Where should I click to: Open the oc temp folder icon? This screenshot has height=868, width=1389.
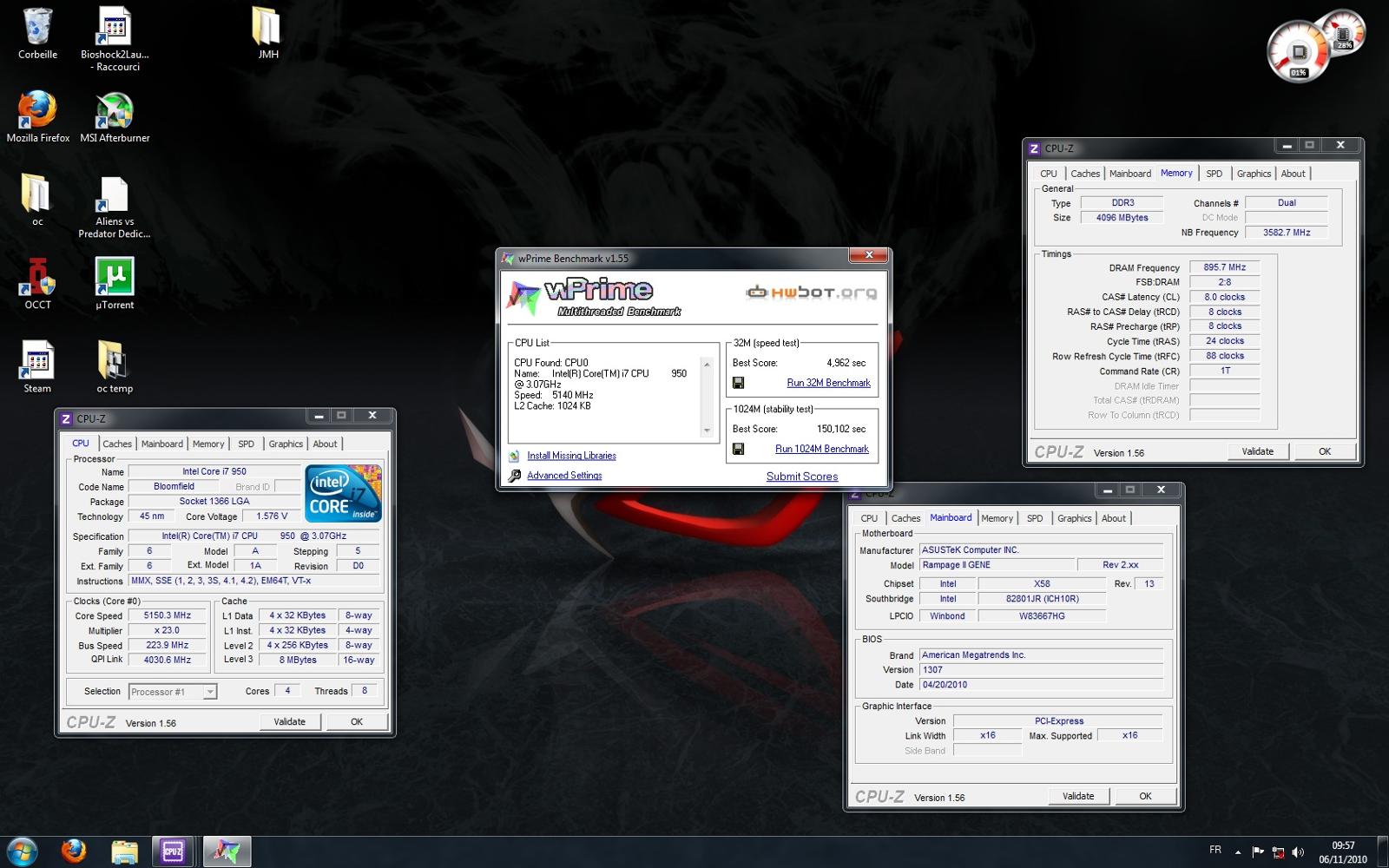coord(114,360)
